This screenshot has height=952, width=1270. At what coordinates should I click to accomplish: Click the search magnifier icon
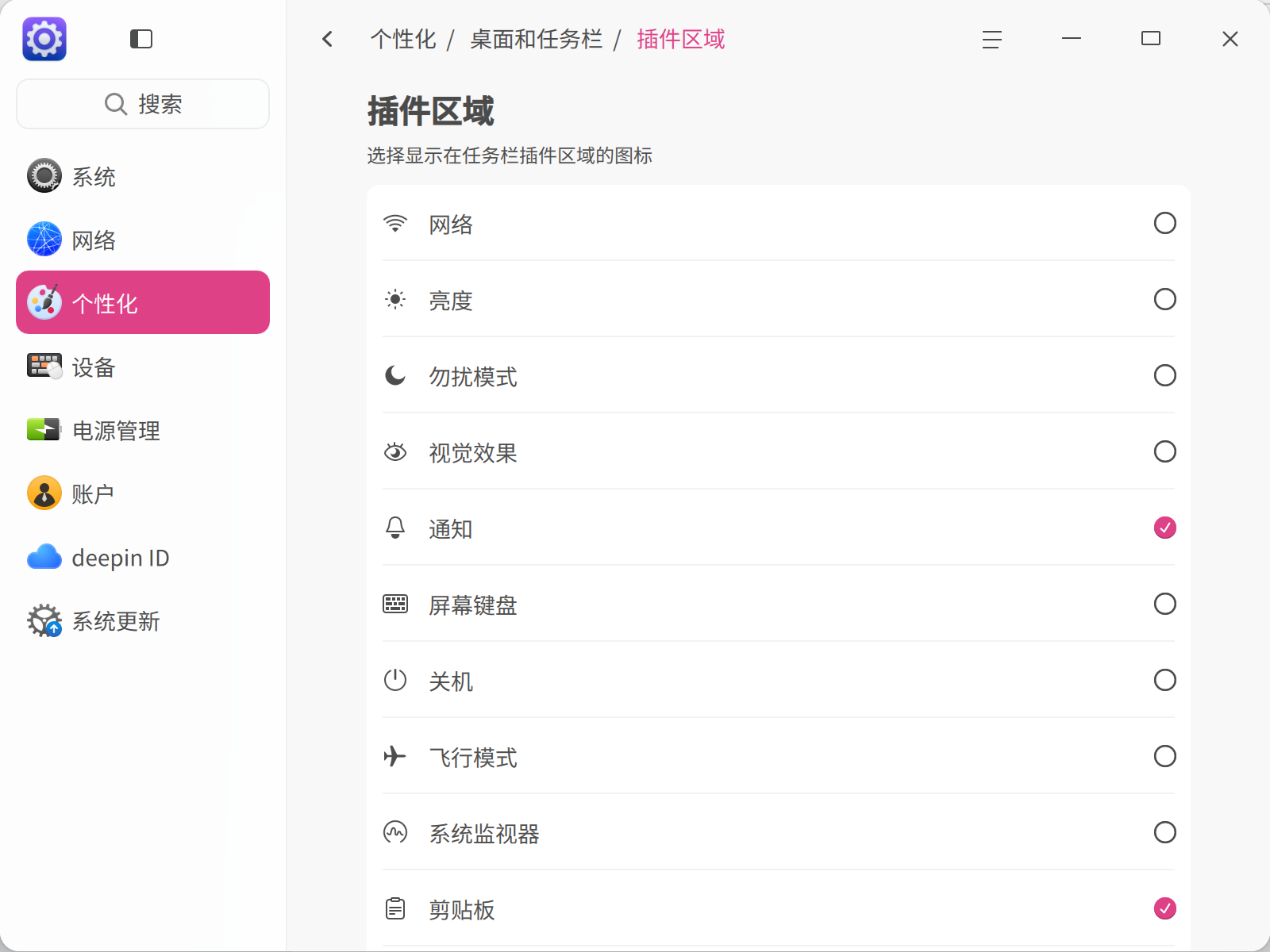(116, 104)
